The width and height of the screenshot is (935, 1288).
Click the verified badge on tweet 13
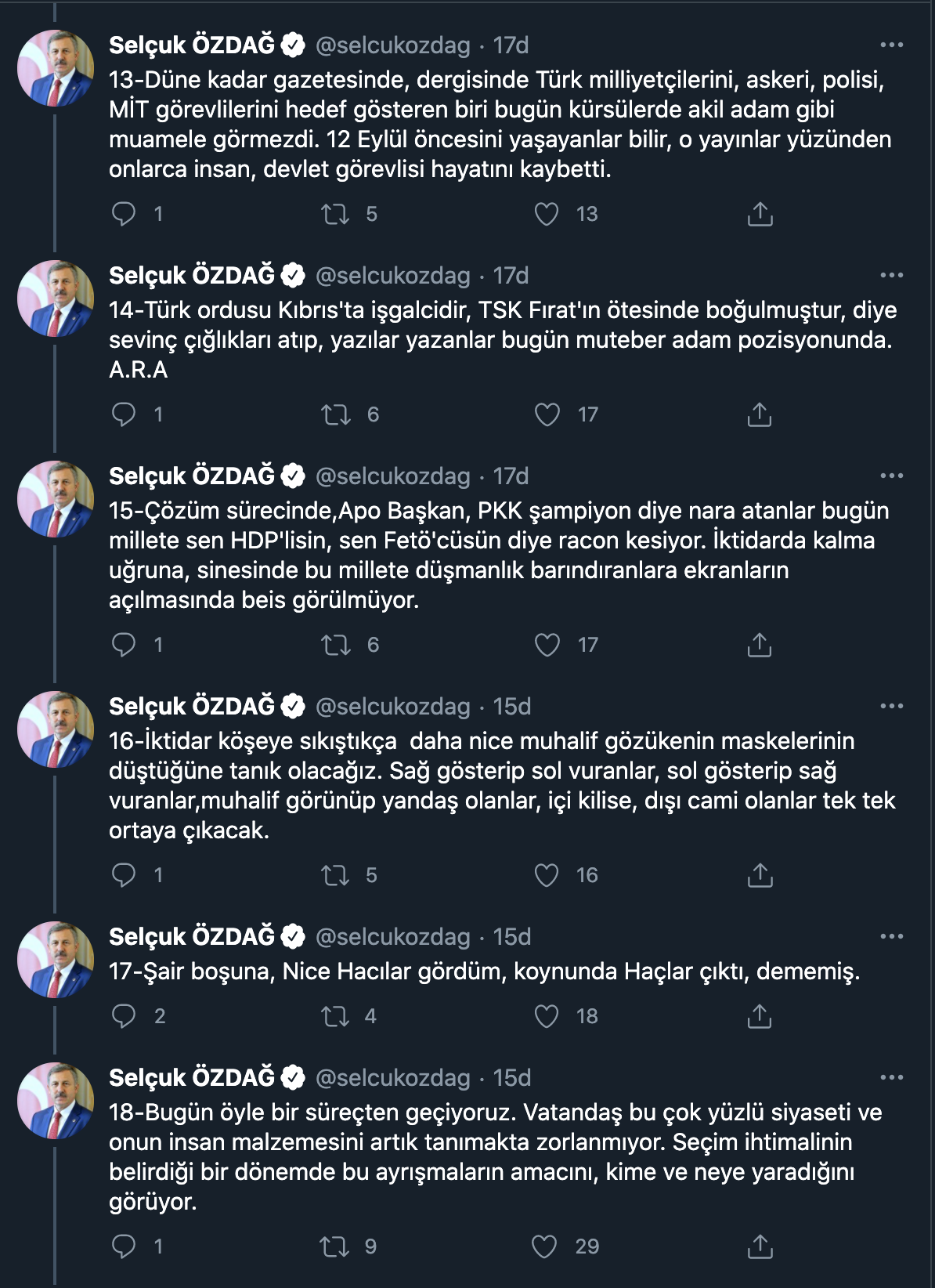tap(294, 45)
